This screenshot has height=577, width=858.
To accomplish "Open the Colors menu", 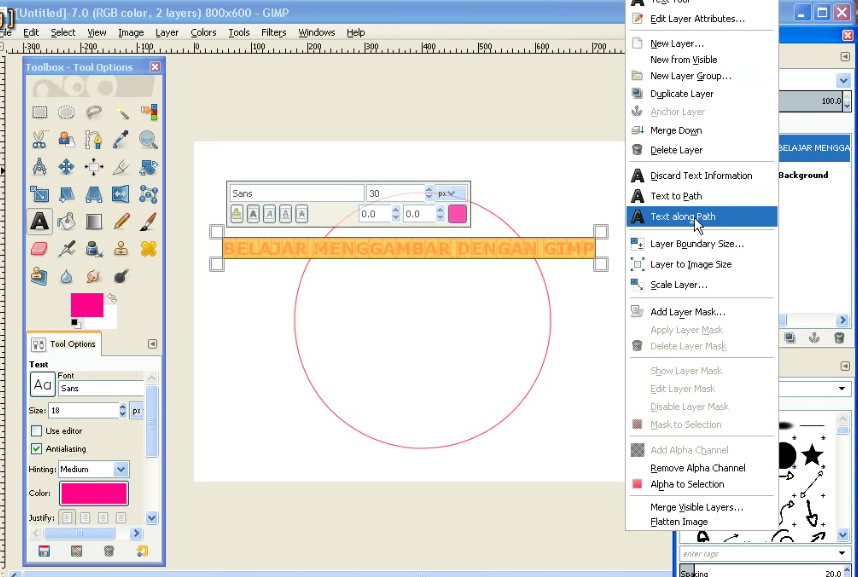I will click(x=203, y=33).
